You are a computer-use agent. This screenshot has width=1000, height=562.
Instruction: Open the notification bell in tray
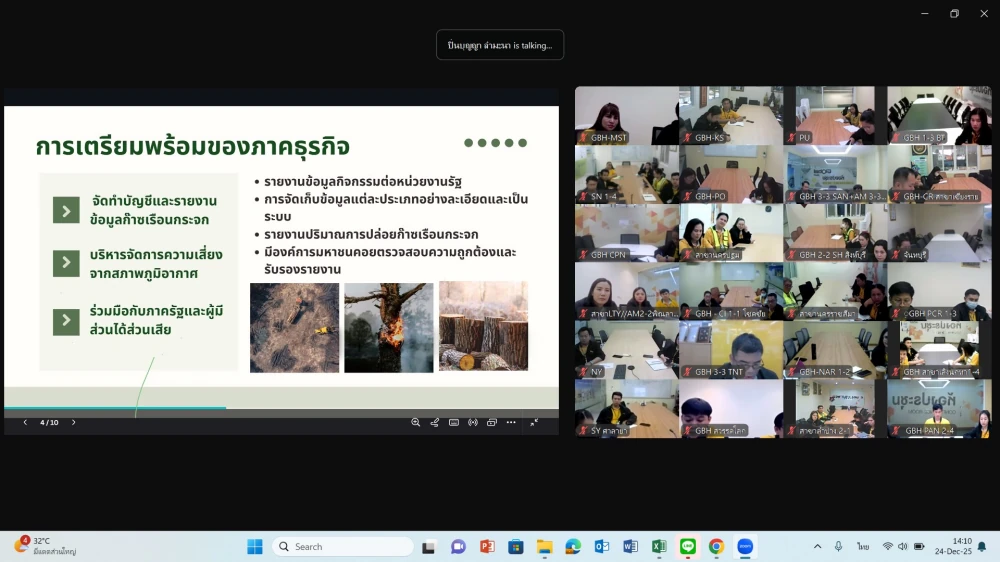[982, 547]
